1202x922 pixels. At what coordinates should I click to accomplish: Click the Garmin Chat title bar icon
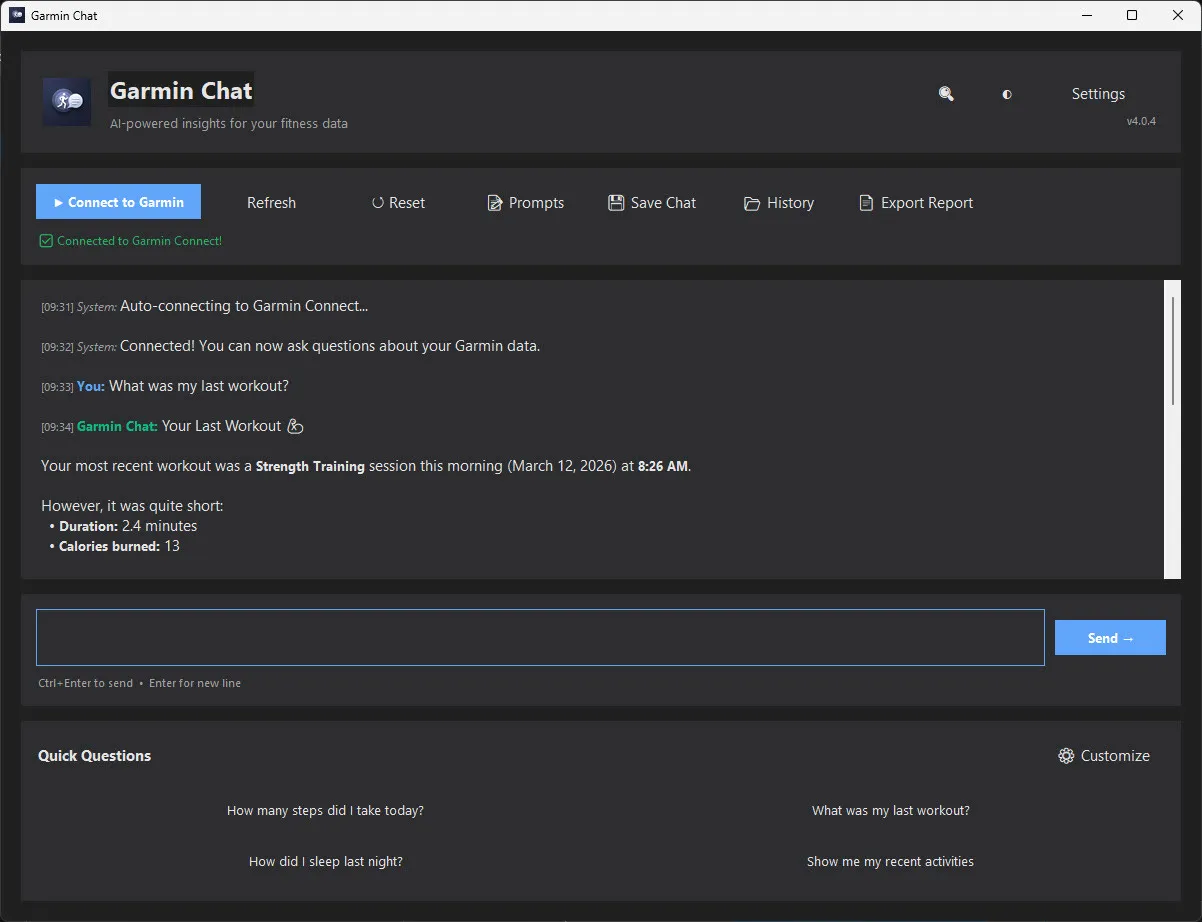click(17, 15)
